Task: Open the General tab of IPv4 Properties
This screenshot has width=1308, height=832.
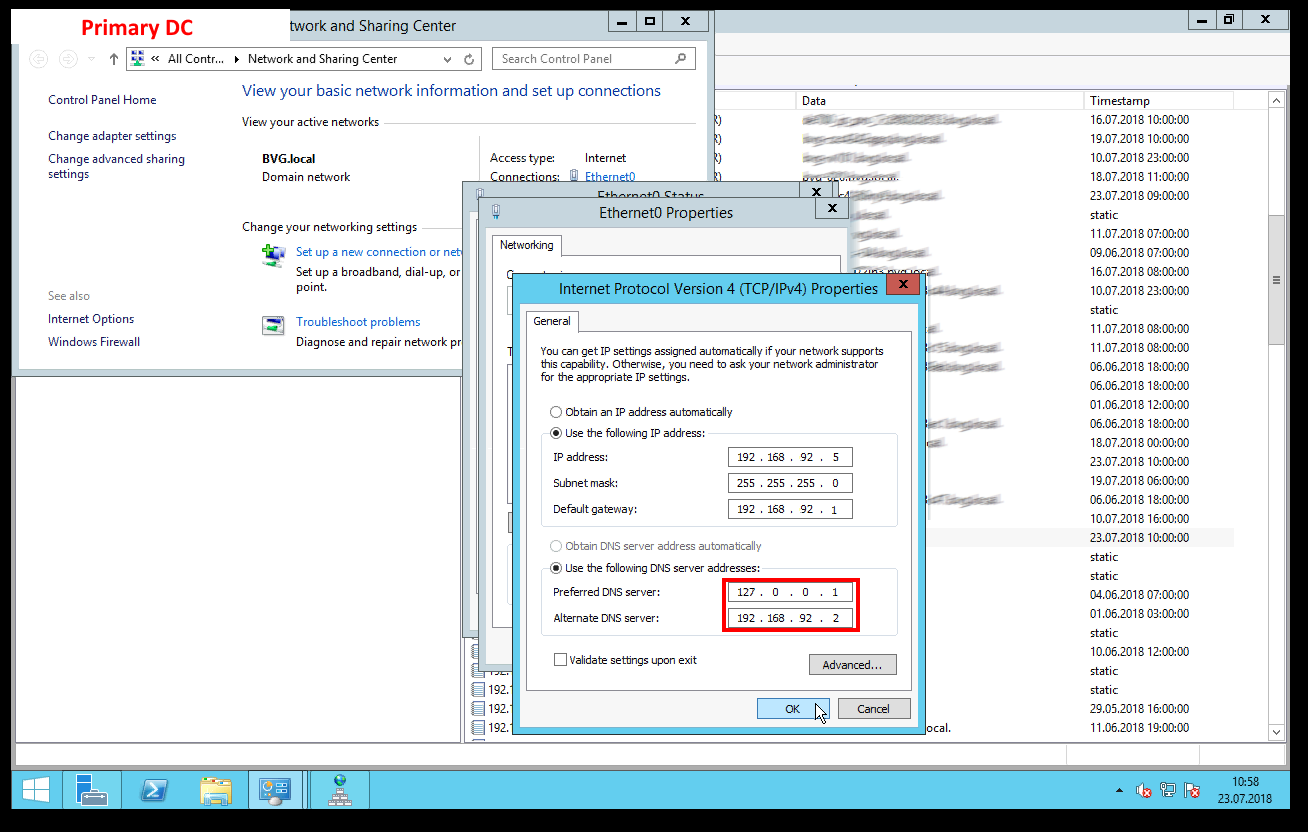Action: (552, 321)
